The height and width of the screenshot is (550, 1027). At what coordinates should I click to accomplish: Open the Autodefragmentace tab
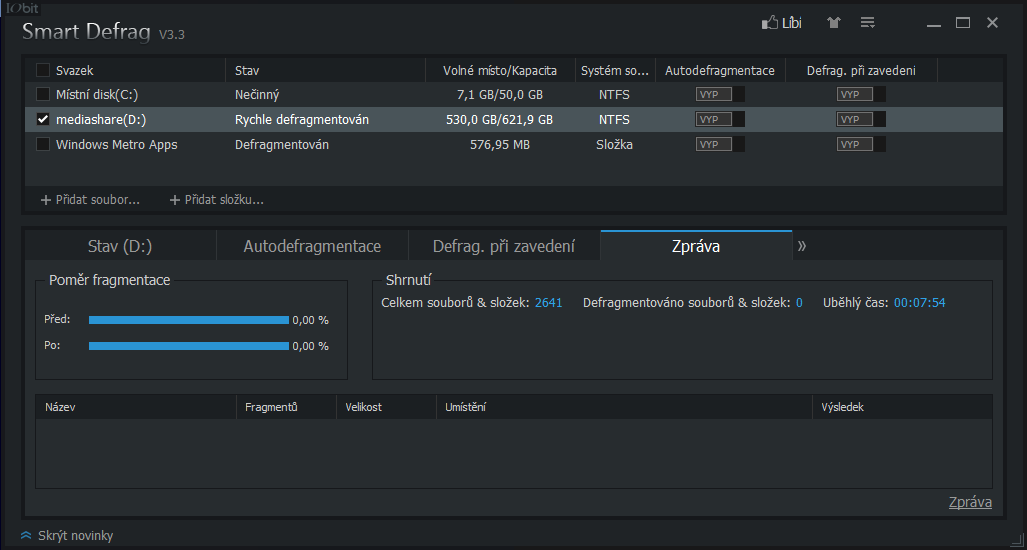(312, 246)
